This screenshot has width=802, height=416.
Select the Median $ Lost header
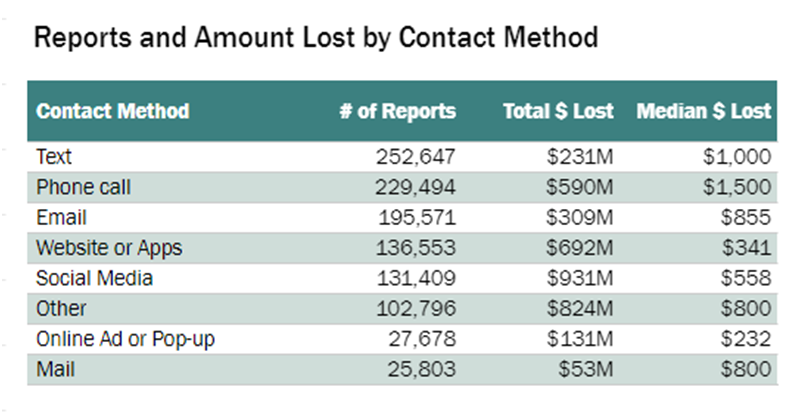coord(703,111)
